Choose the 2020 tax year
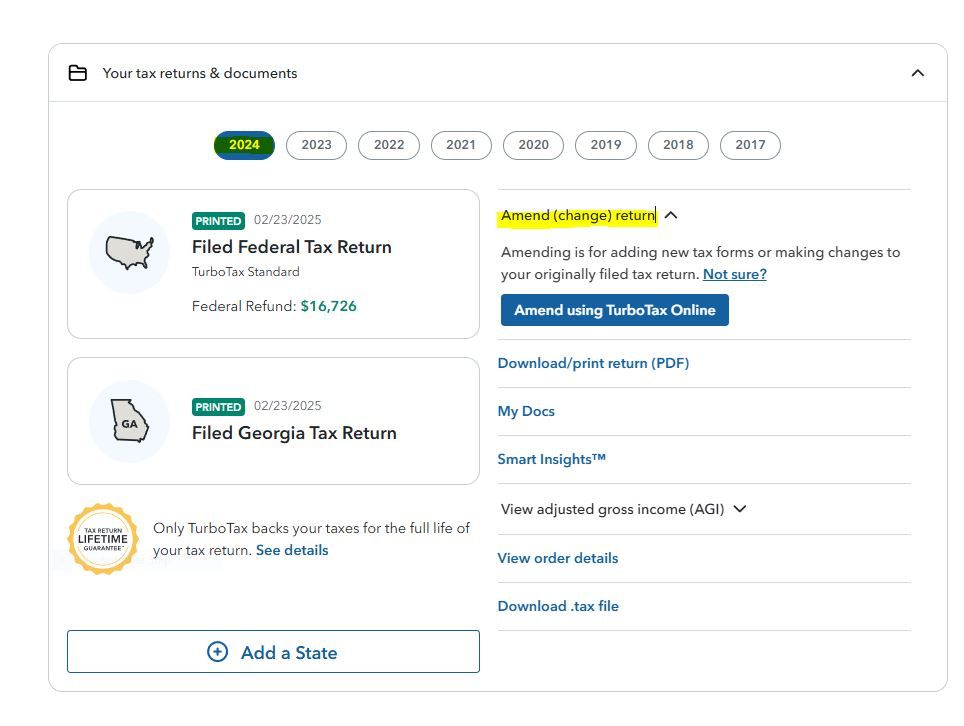964x726 pixels. click(x=534, y=145)
